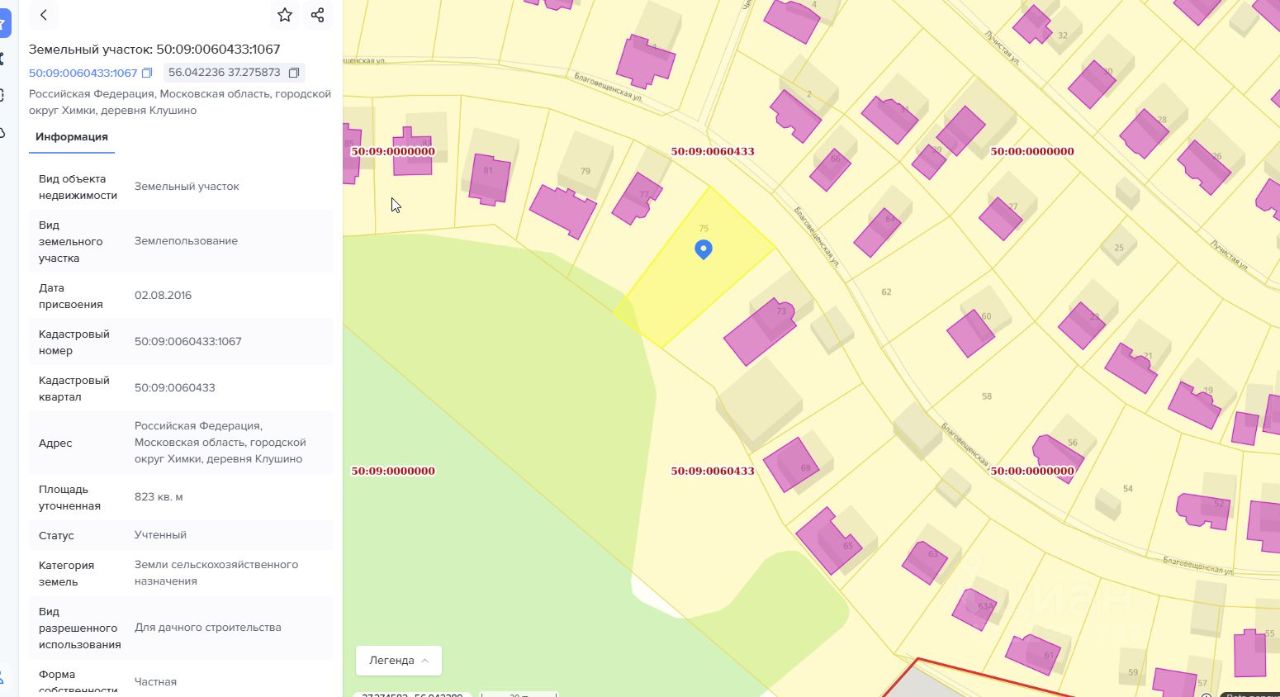The image size is (1280, 697).
Task: Click the label Площадь уточненная
Action: click(69, 497)
